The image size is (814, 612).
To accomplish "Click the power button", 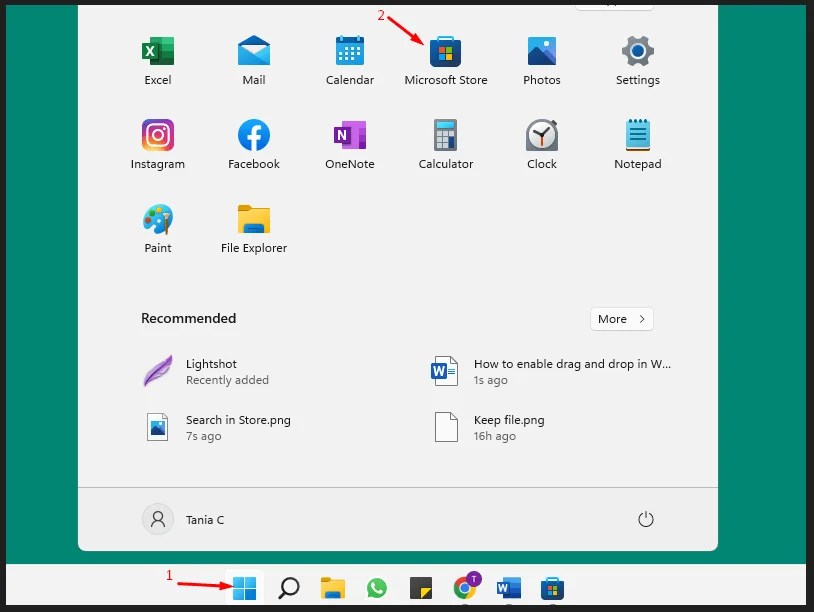I will point(645,519).
